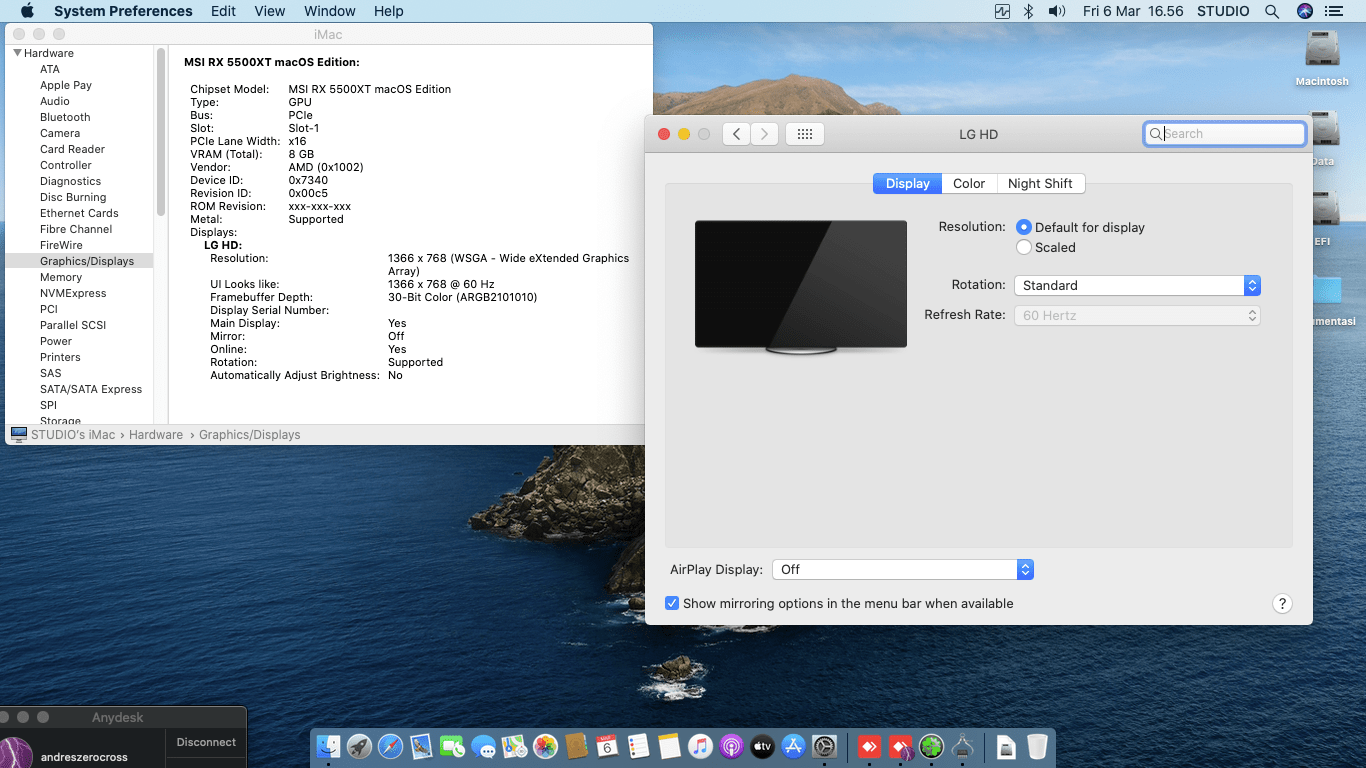1366x768 pixels.
Task: Open Safari from the Dock
Action: 390,746
